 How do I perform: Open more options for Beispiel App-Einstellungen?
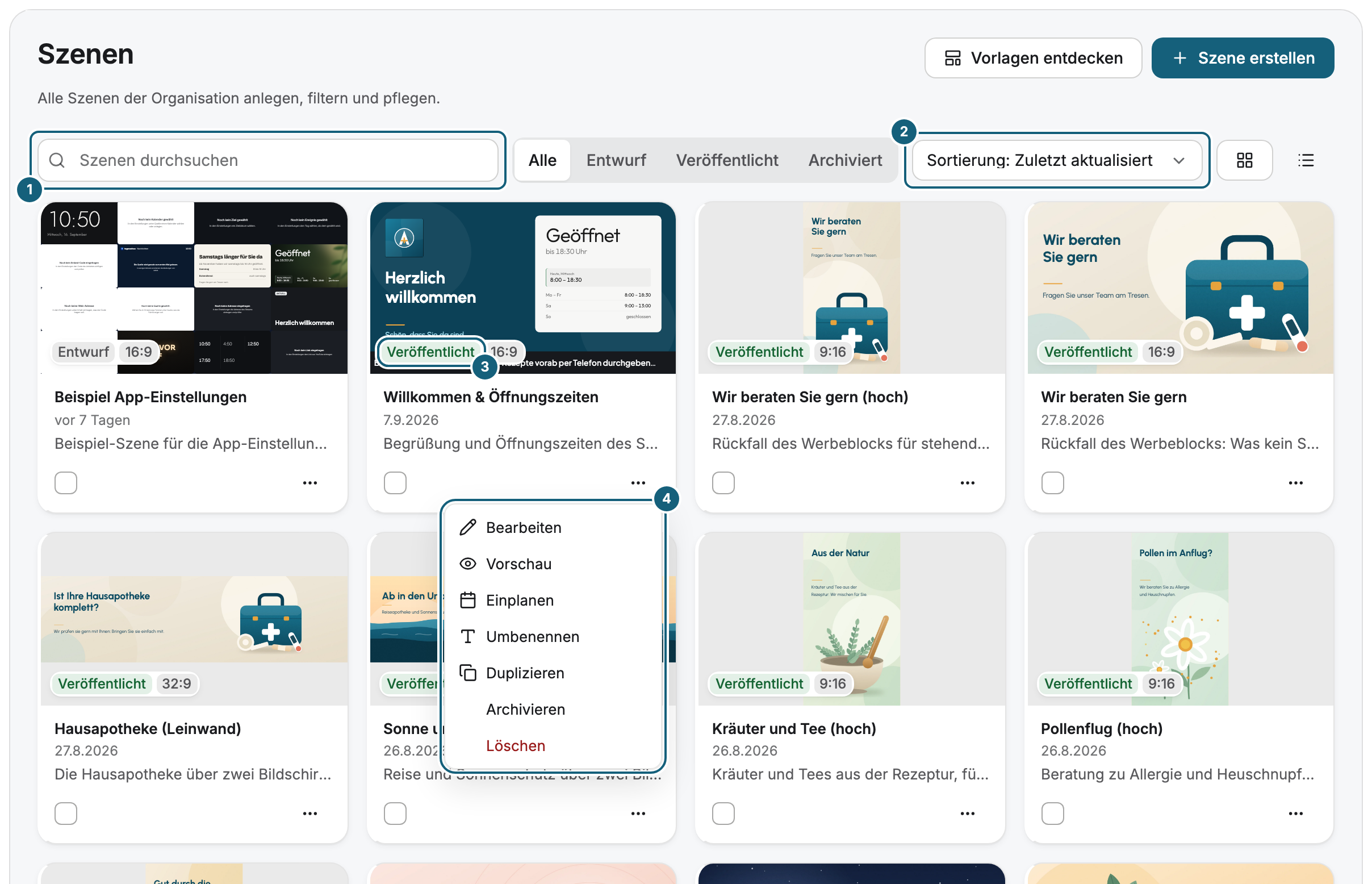(309, 483)
